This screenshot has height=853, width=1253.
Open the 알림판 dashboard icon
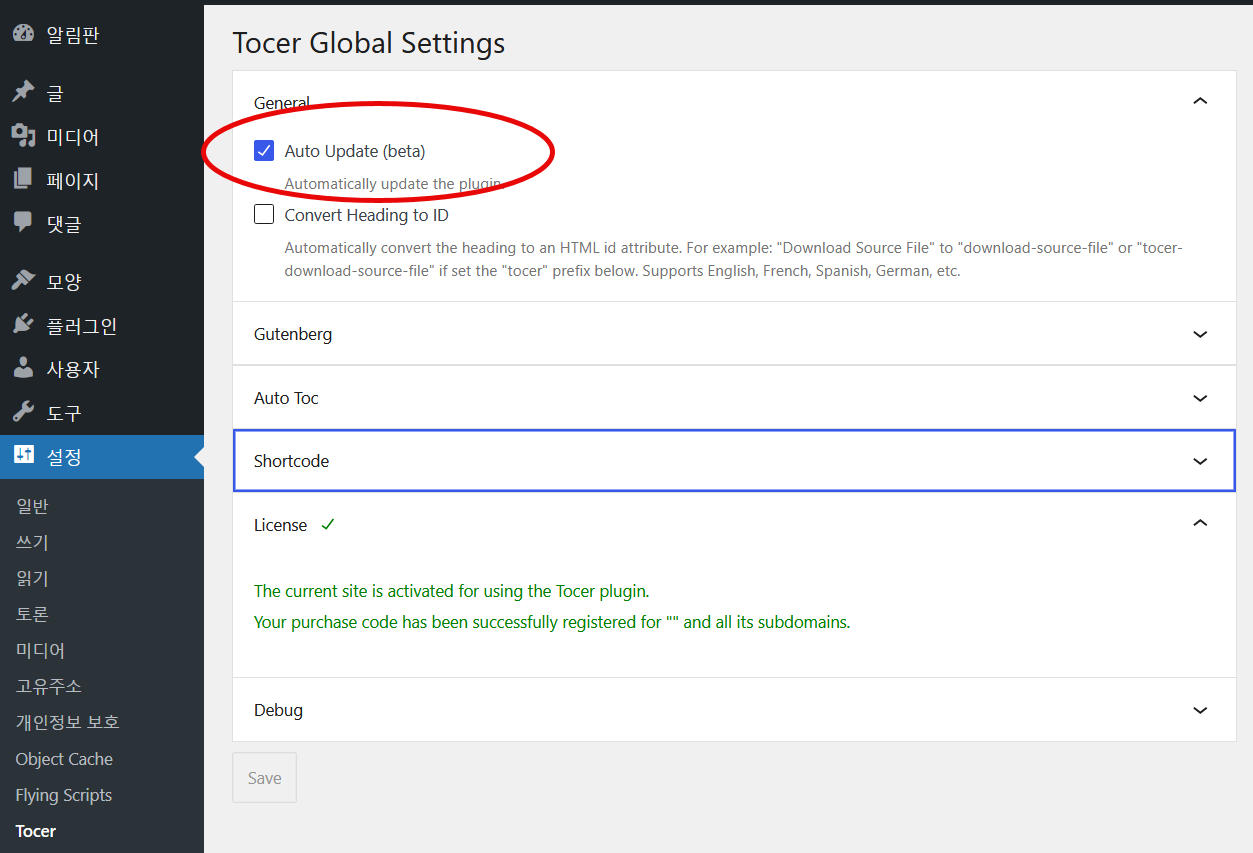pos(24,34)
